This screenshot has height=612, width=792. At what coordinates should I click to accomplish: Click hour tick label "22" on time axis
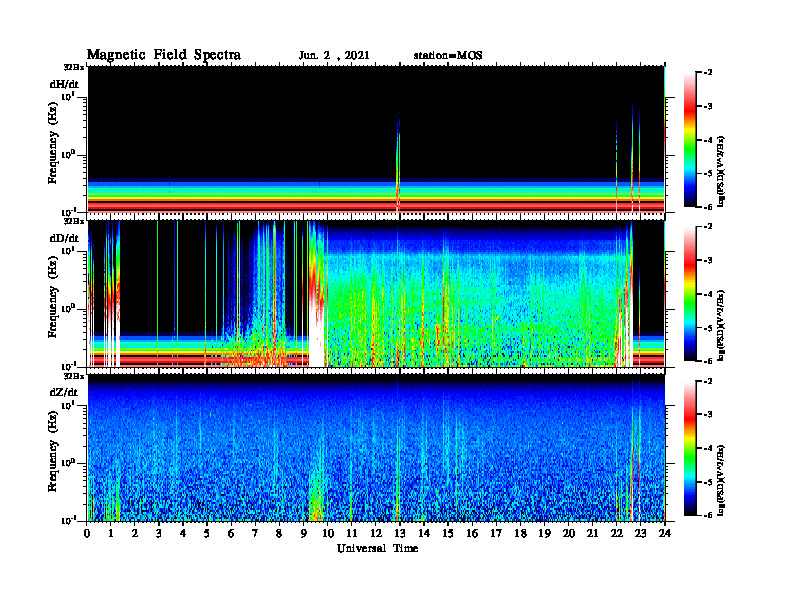[x=617, y=533]
